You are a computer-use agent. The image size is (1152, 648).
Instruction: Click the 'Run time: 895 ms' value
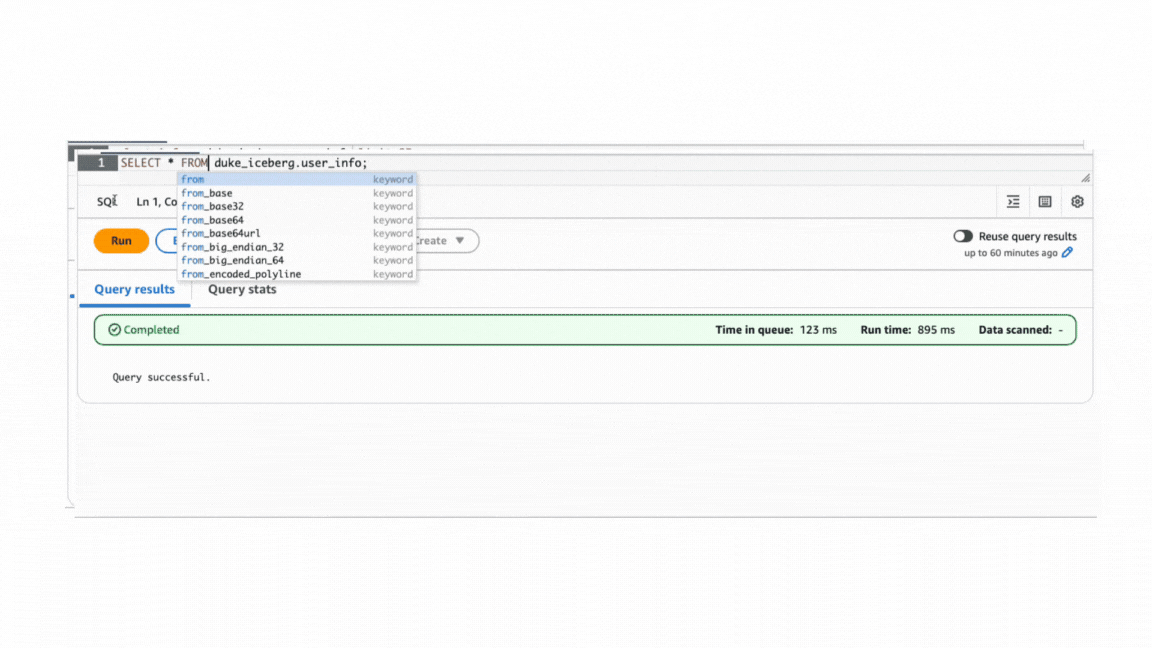(907, 330)
